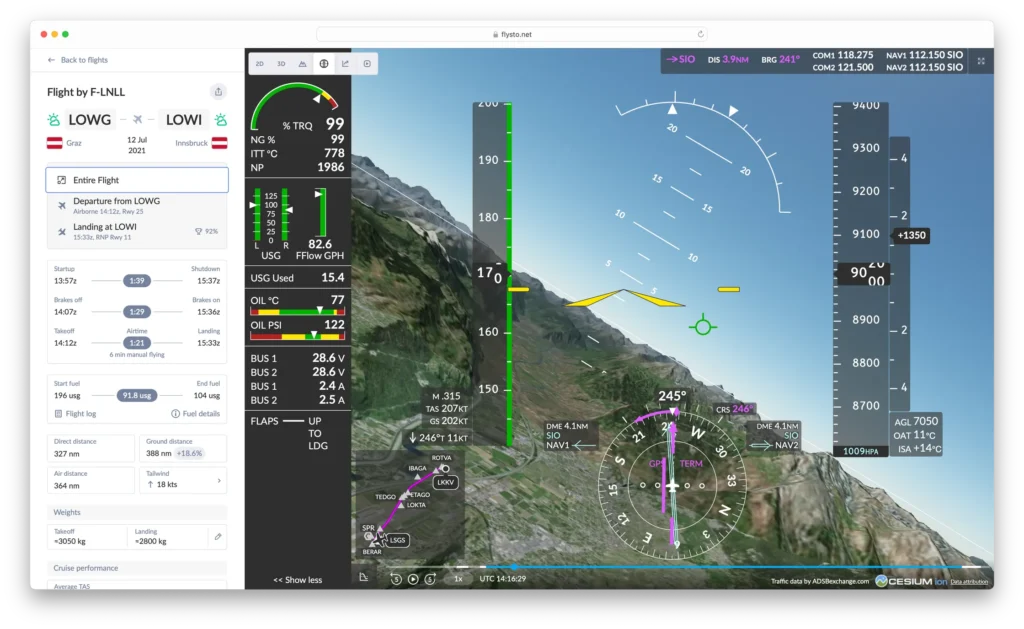Skip back 5 seconds in playback
Image resolution: width=1024 pixels, height=629 pixels.
tap(396, 578)
